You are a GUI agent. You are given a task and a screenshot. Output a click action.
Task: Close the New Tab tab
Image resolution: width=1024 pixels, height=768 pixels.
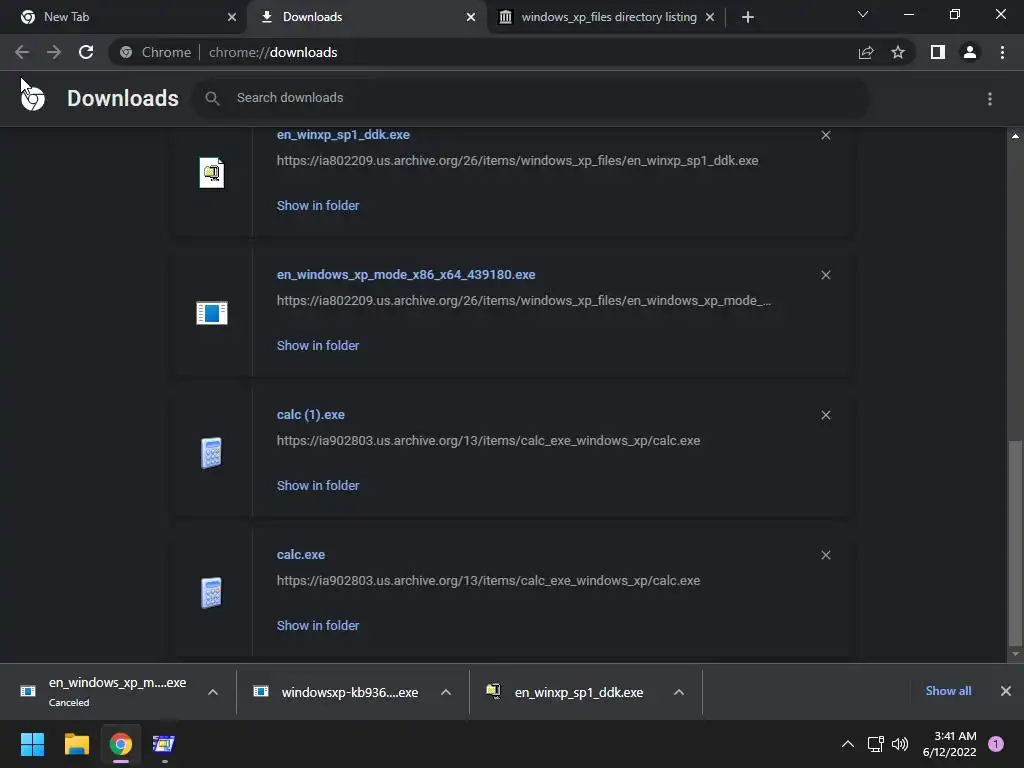232,17
